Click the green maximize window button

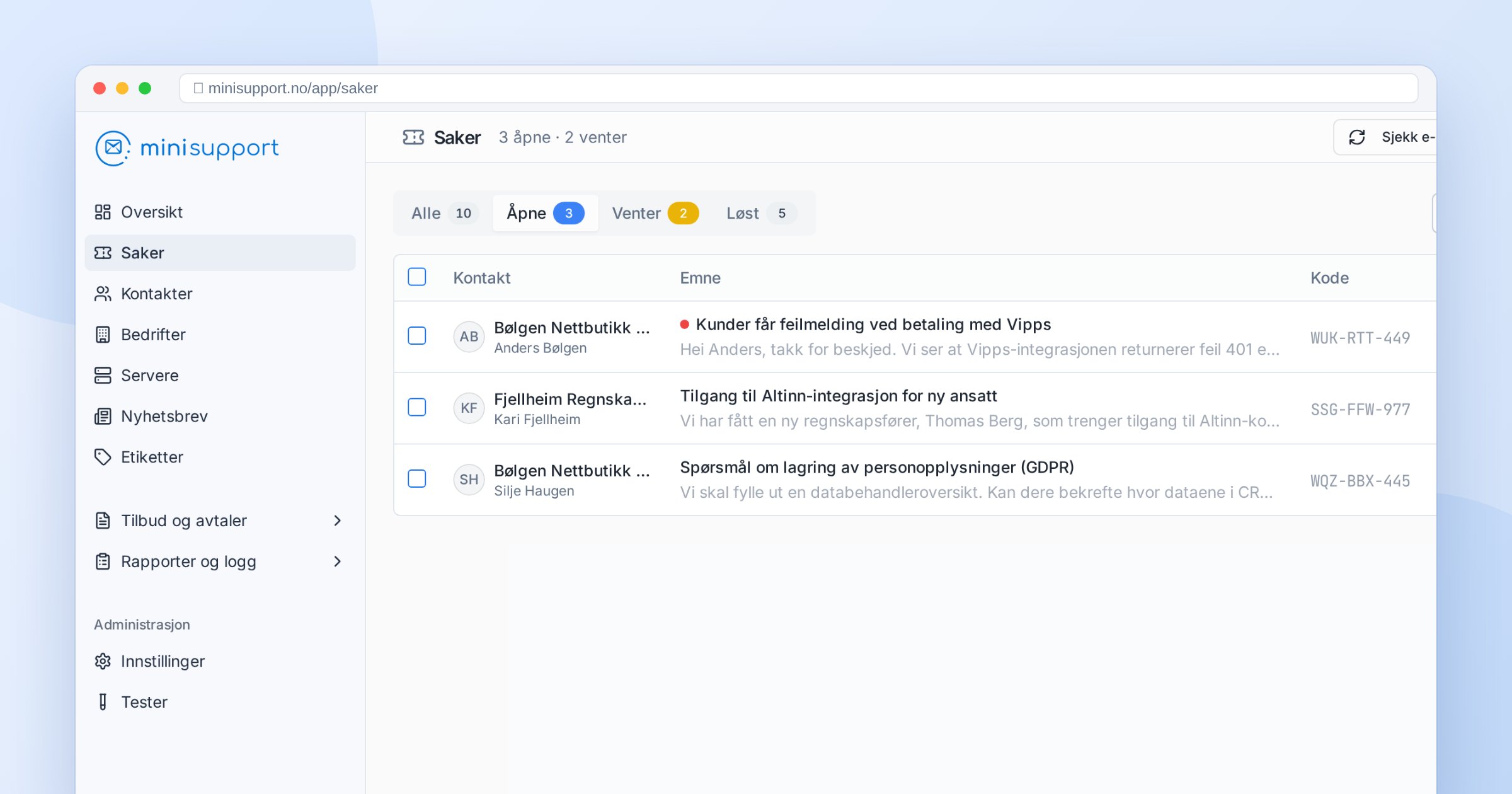pyautogui.click(x=145, y=88)
